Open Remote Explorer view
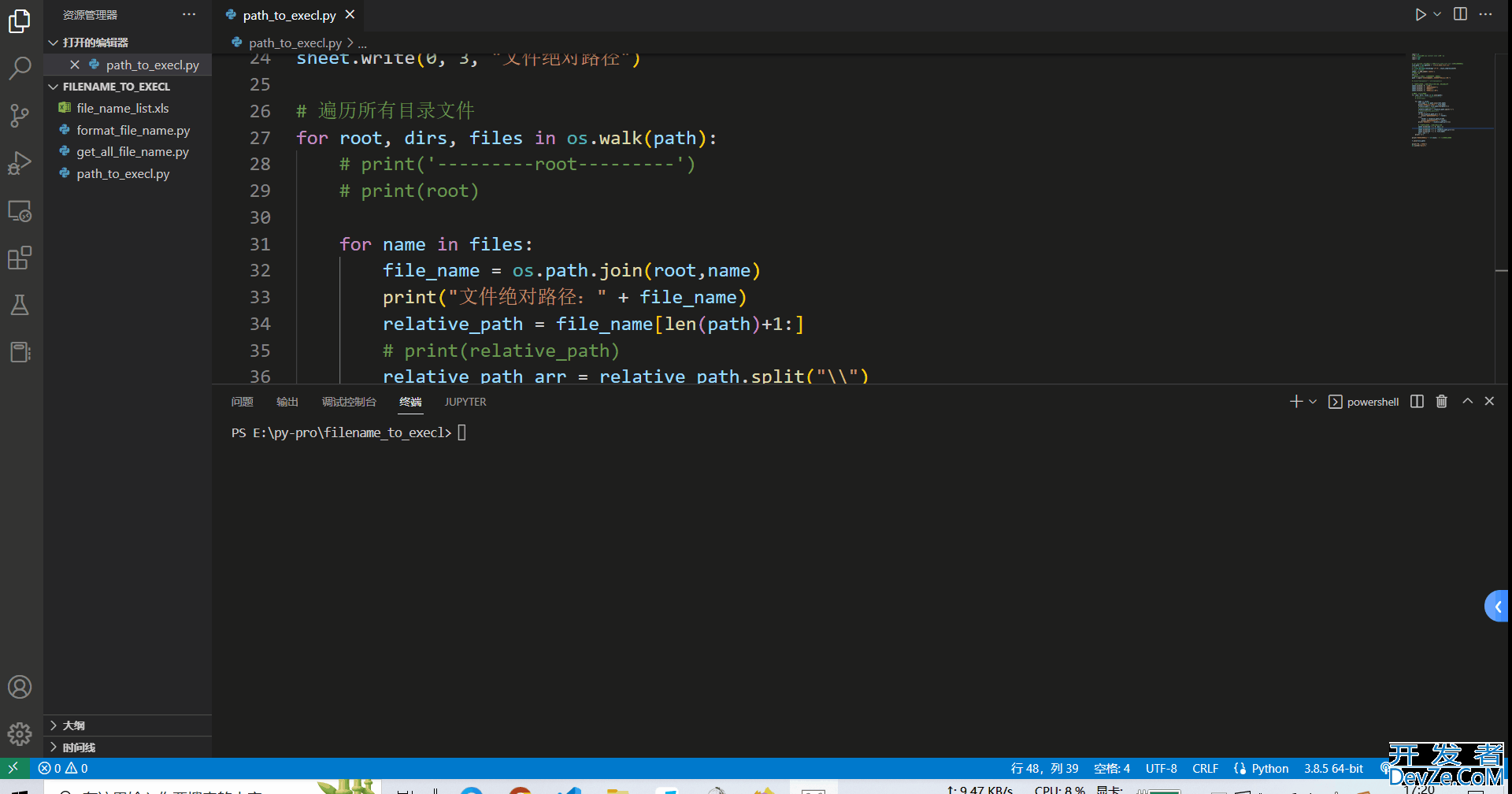The height and width of the screenshot is (794, 1512). click(20, 211)
